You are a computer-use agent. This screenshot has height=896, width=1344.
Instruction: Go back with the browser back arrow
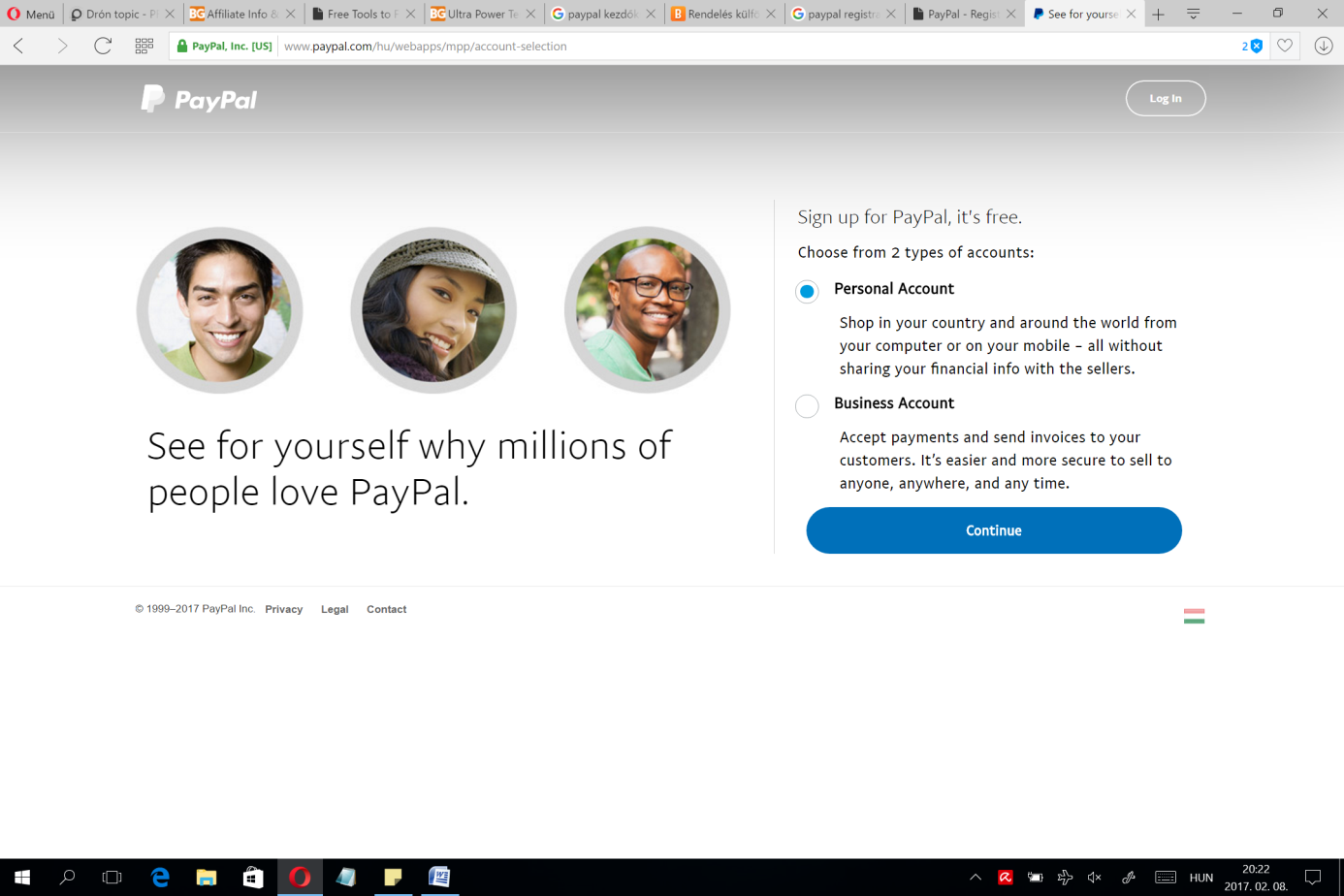click(x=18, y=46)
